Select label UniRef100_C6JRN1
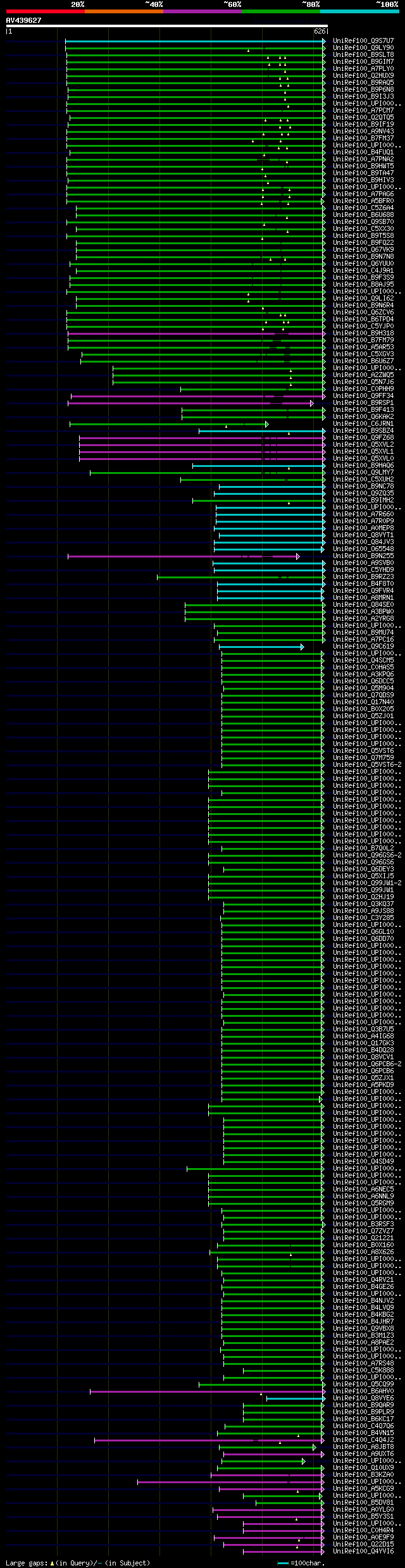This screenshot has height=1568, width=405. (x=363, y=424)
